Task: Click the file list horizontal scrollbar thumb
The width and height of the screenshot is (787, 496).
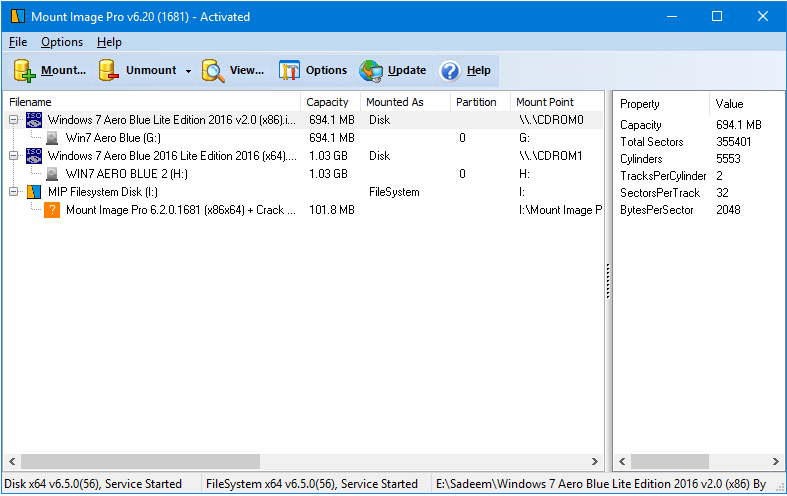Action: click(141, 461)
